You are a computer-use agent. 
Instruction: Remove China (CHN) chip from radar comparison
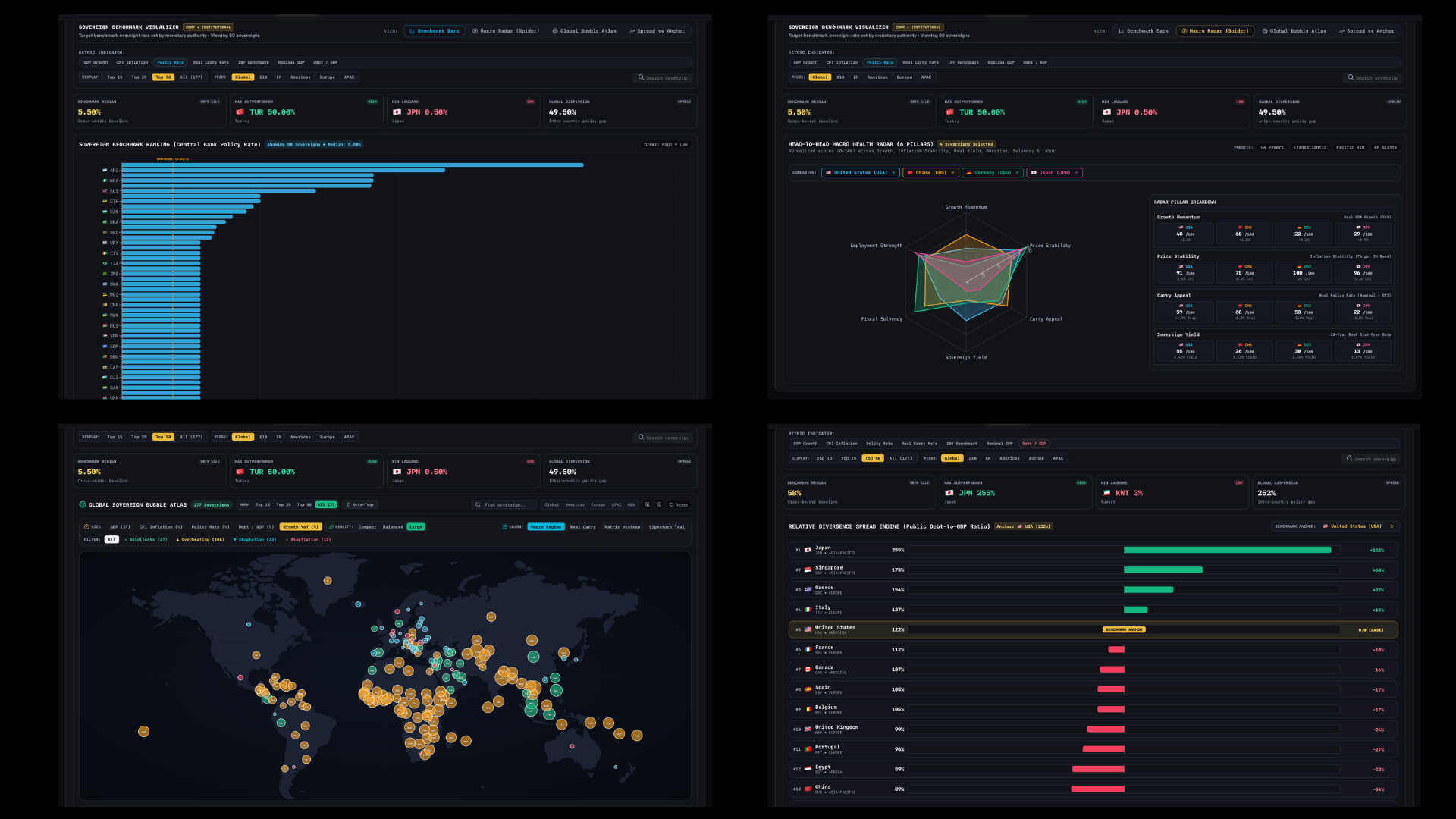(x=952, y=173)
